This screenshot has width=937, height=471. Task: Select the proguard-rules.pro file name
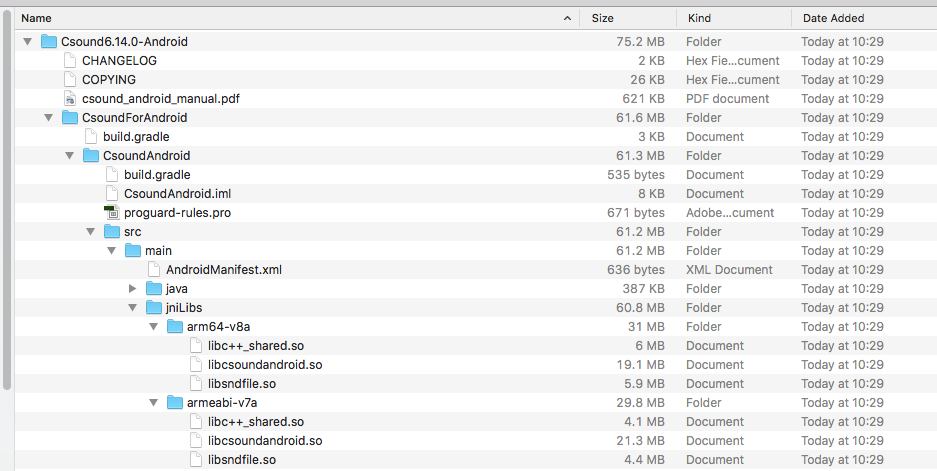177,213
